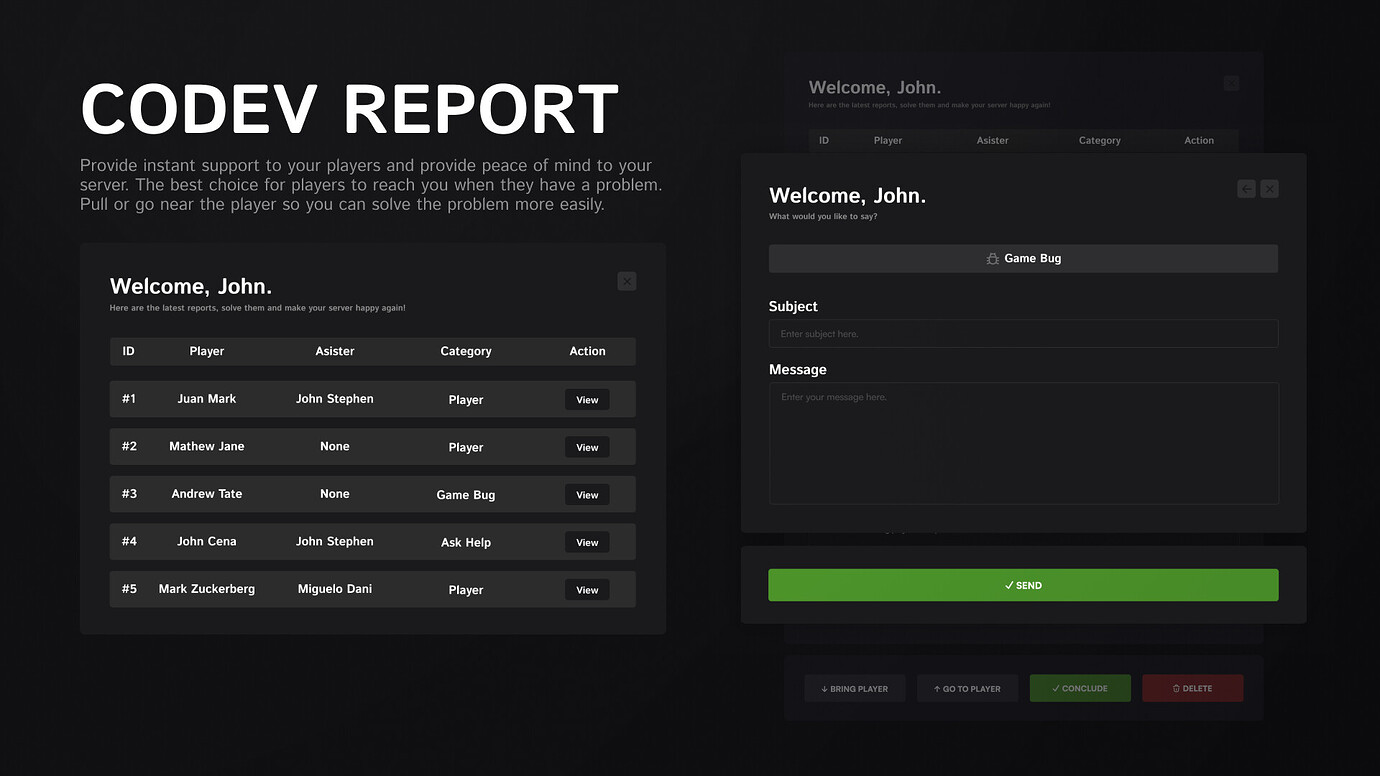Click the back arrow in the report form
Viewport: 1380px width, 776px height.
pos(1245,188)
